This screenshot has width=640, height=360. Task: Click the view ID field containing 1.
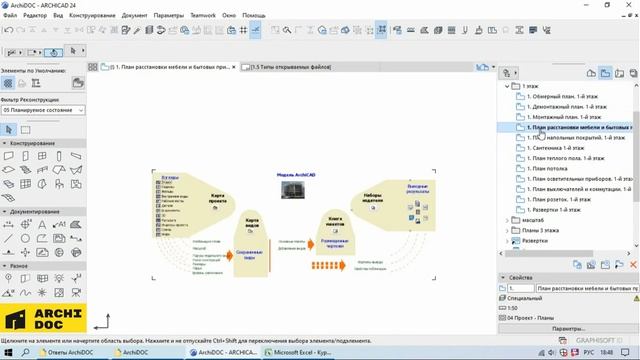click(520, 288)
